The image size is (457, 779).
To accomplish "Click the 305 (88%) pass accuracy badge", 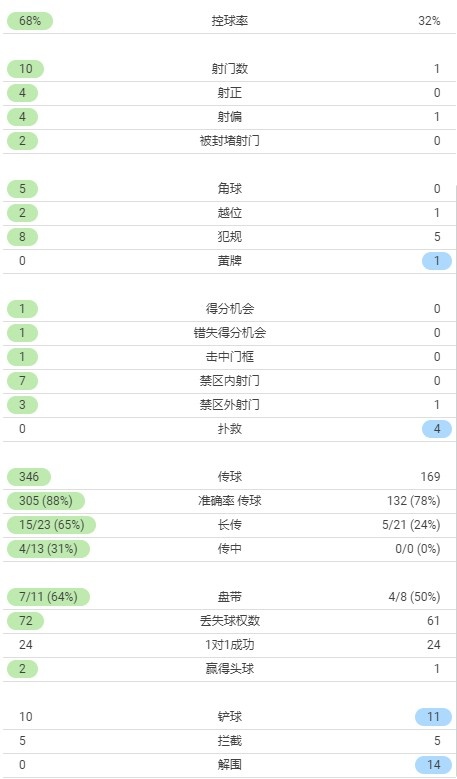I will 46,501.
